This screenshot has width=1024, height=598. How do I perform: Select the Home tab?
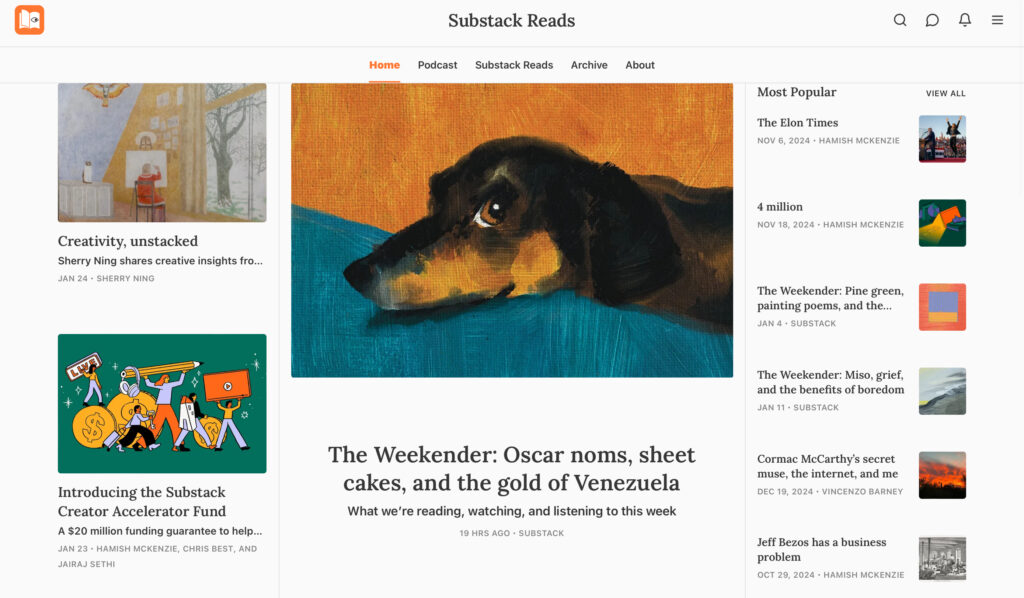point(384,65)
